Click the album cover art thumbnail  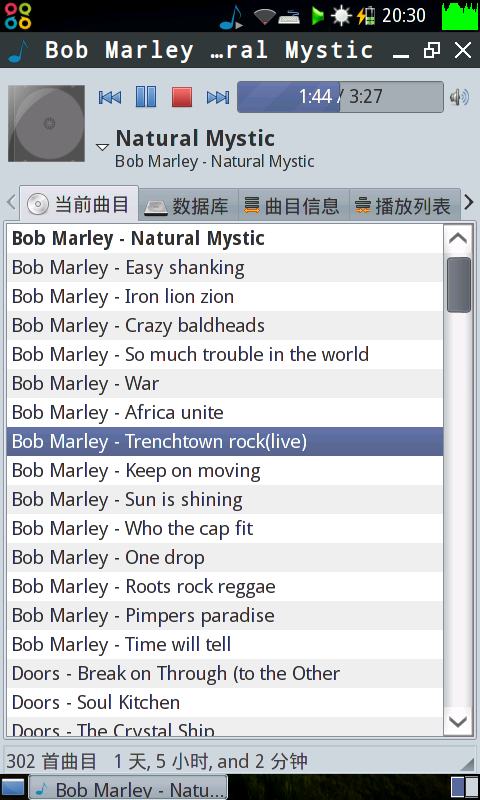pos(46,123)
